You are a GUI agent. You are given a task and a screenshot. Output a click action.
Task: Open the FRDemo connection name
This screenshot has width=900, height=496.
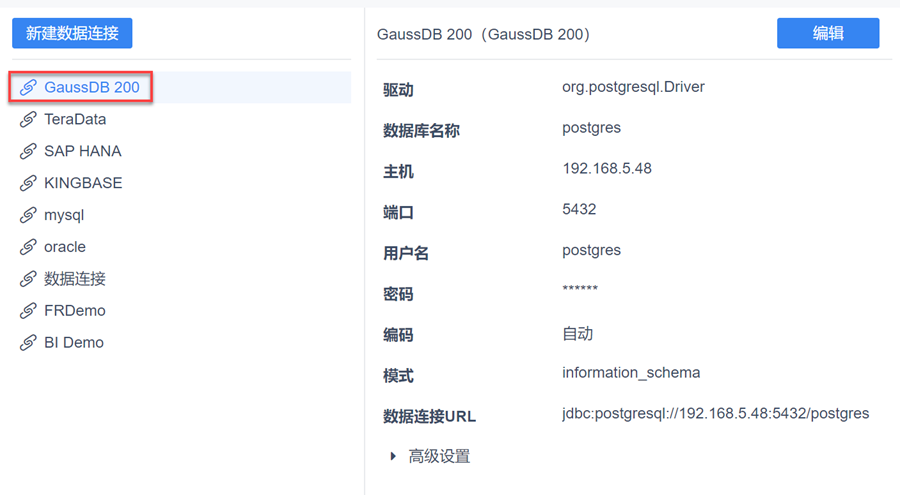coord(75,311)
